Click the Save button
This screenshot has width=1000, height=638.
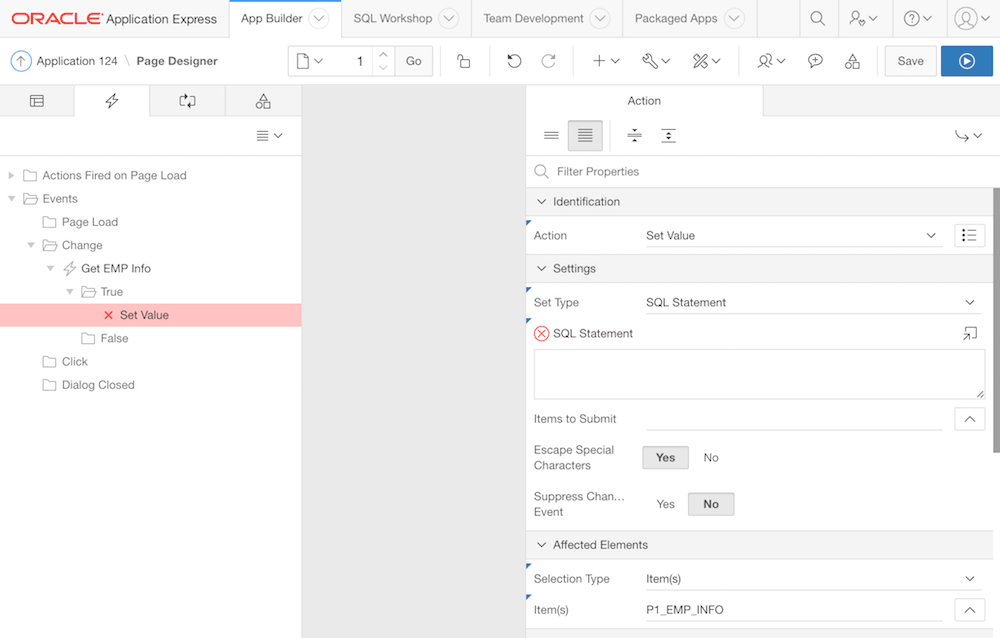point(910,61)
